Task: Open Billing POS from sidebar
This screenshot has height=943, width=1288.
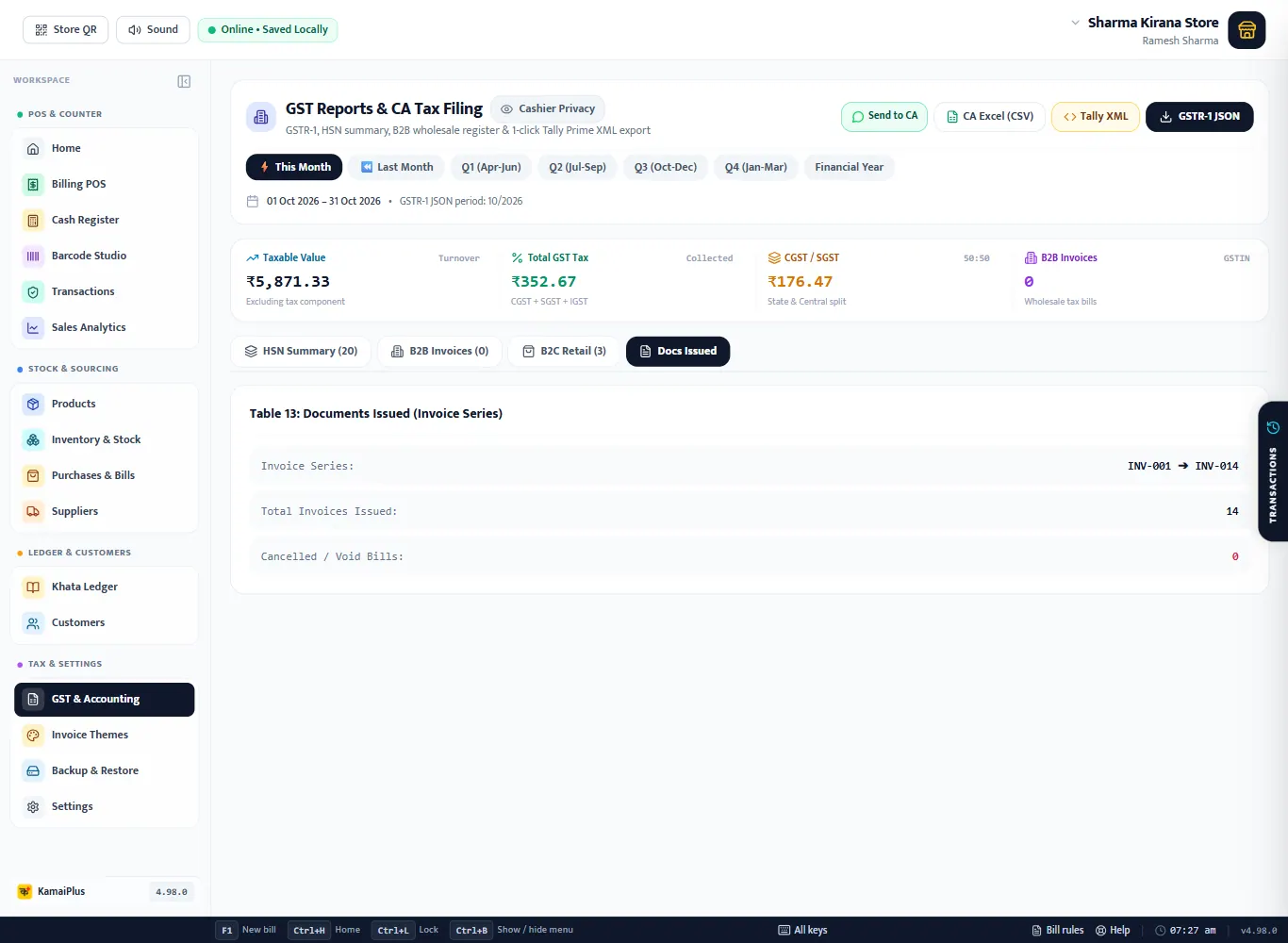Action: [105, 184]
